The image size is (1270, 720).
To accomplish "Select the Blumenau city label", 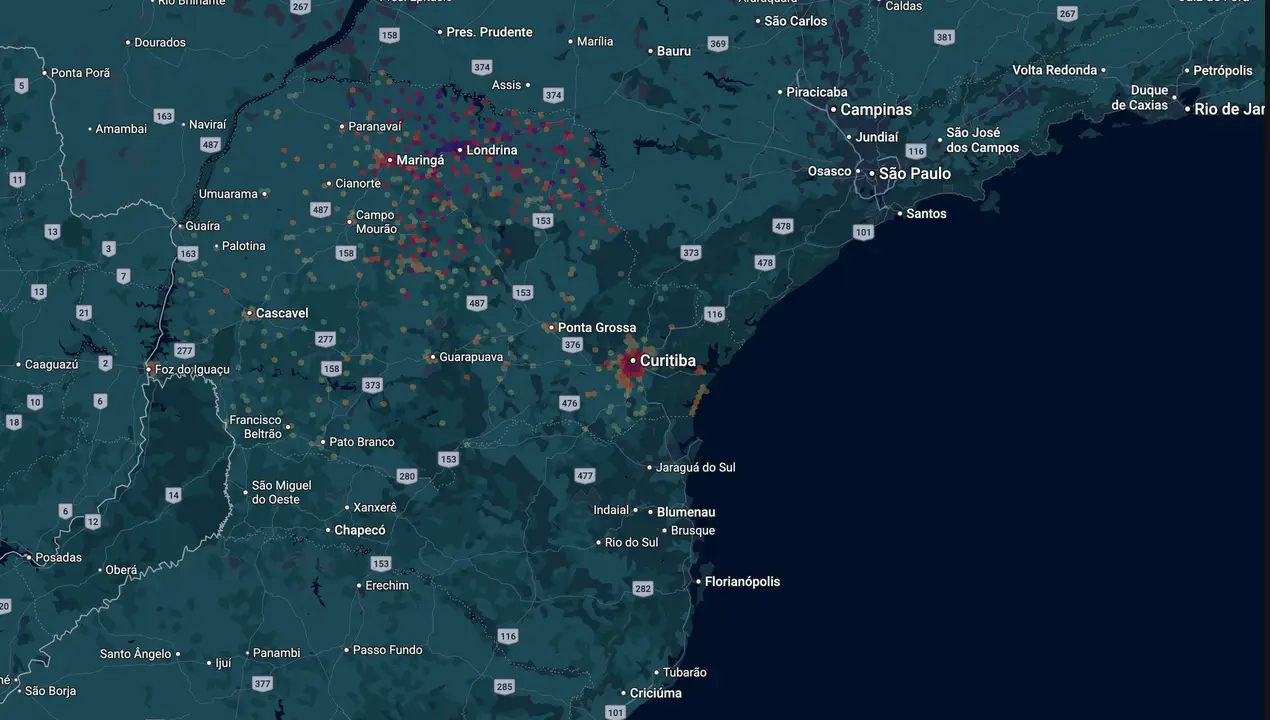I will (686, 512).
